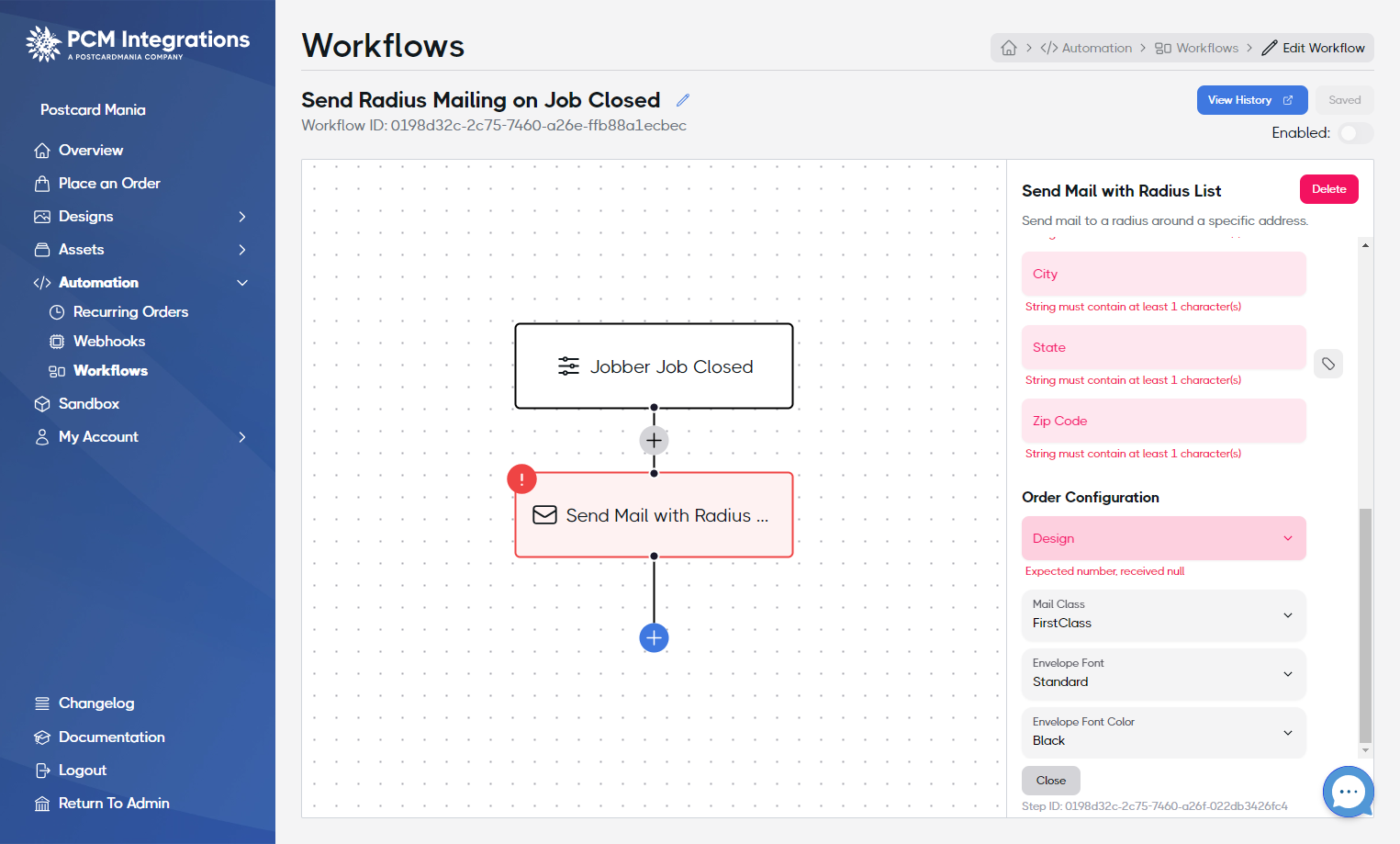Click the Zip Code input field
The width and height of the screenshot is (1400, 844).
1163,421
